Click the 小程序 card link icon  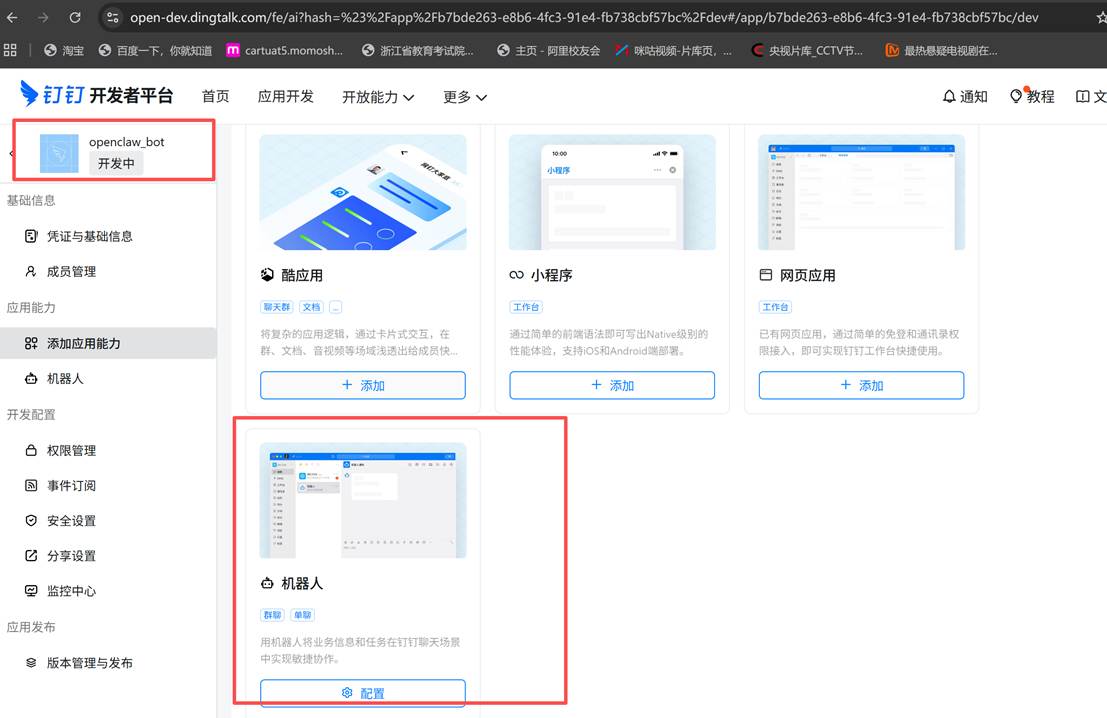[x=517, y=275]
